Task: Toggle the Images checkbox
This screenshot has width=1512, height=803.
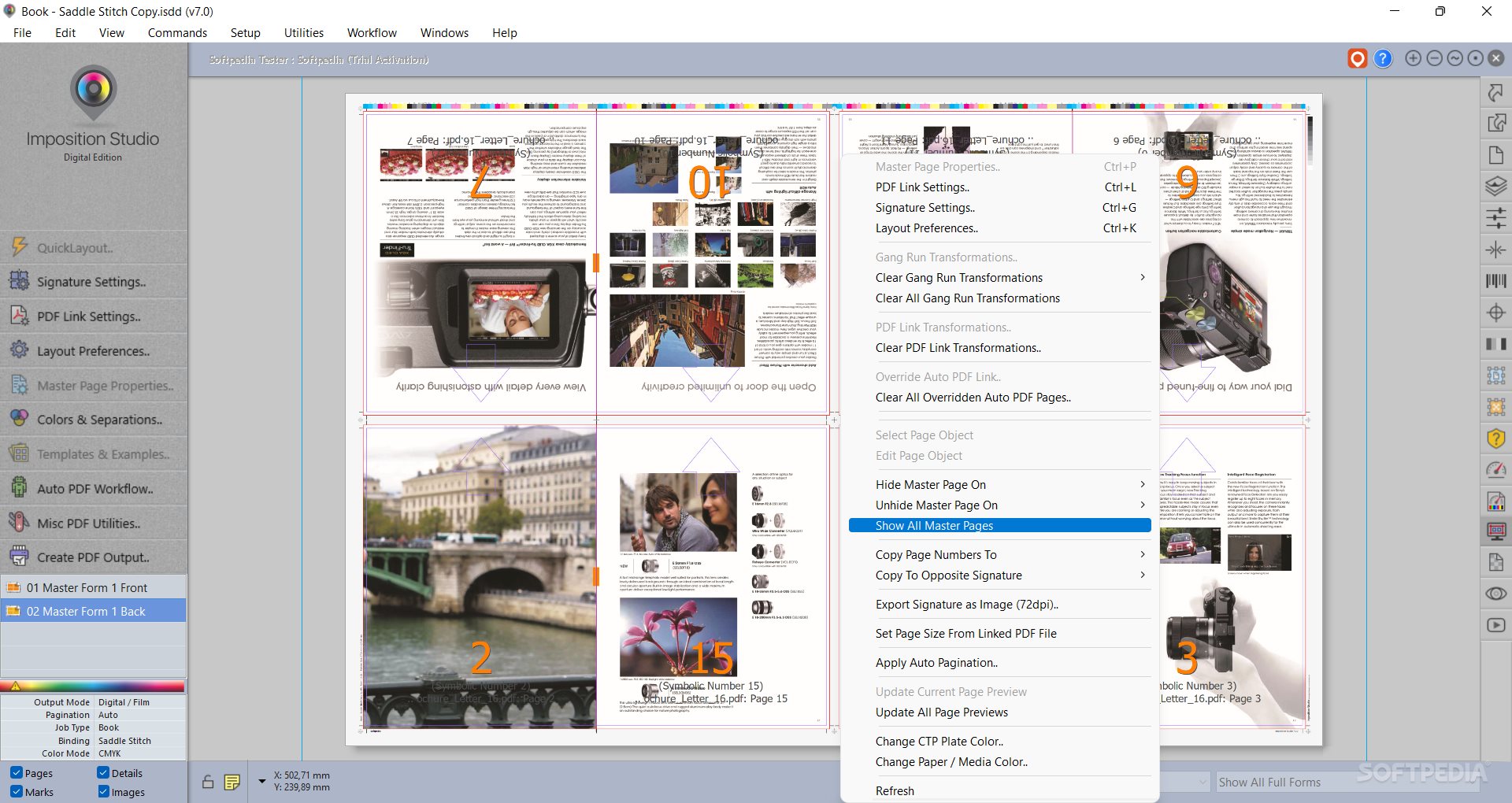Action: pyautogui.click(x=103, y=792)
